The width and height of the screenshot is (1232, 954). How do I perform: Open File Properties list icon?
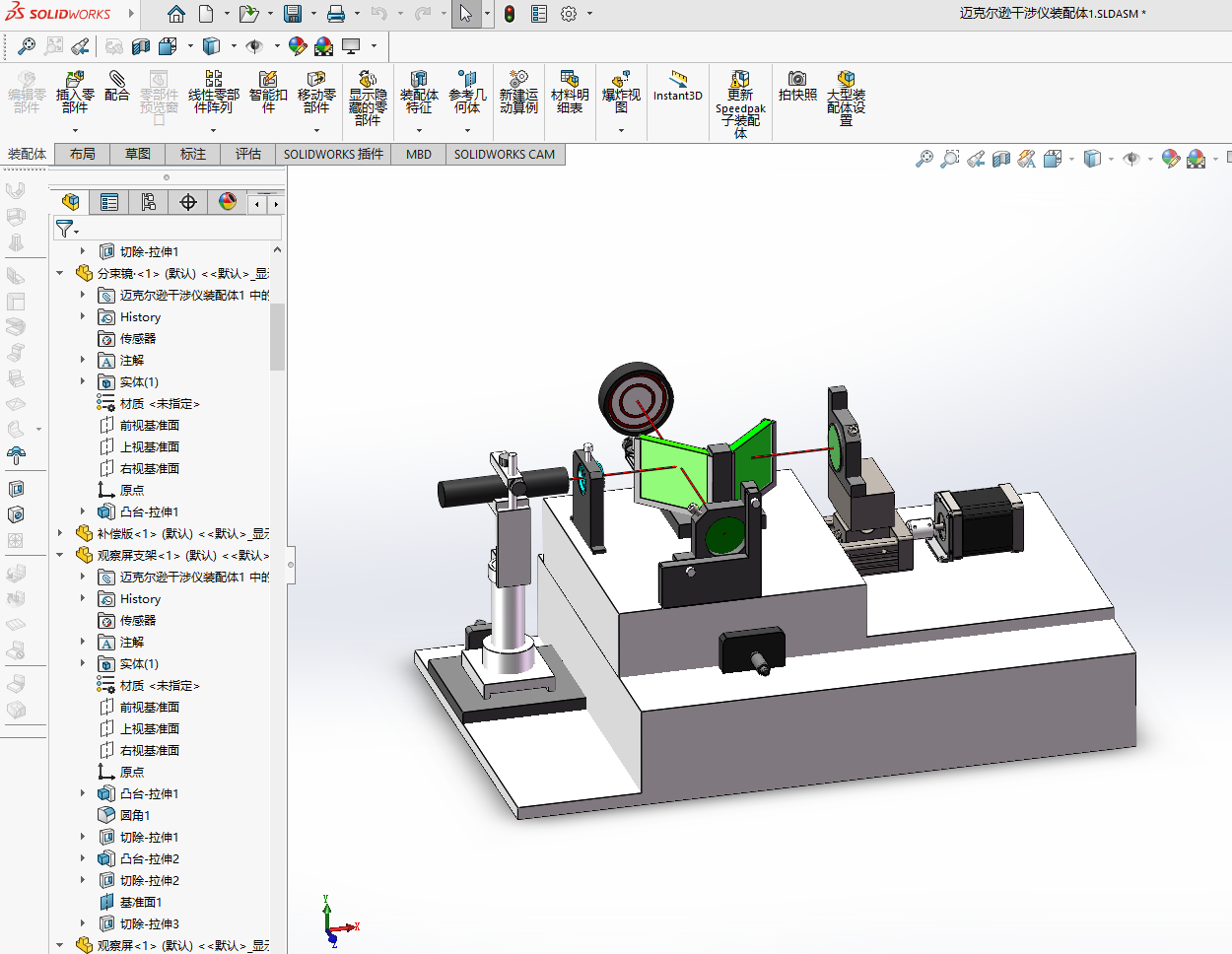point(539,14)
